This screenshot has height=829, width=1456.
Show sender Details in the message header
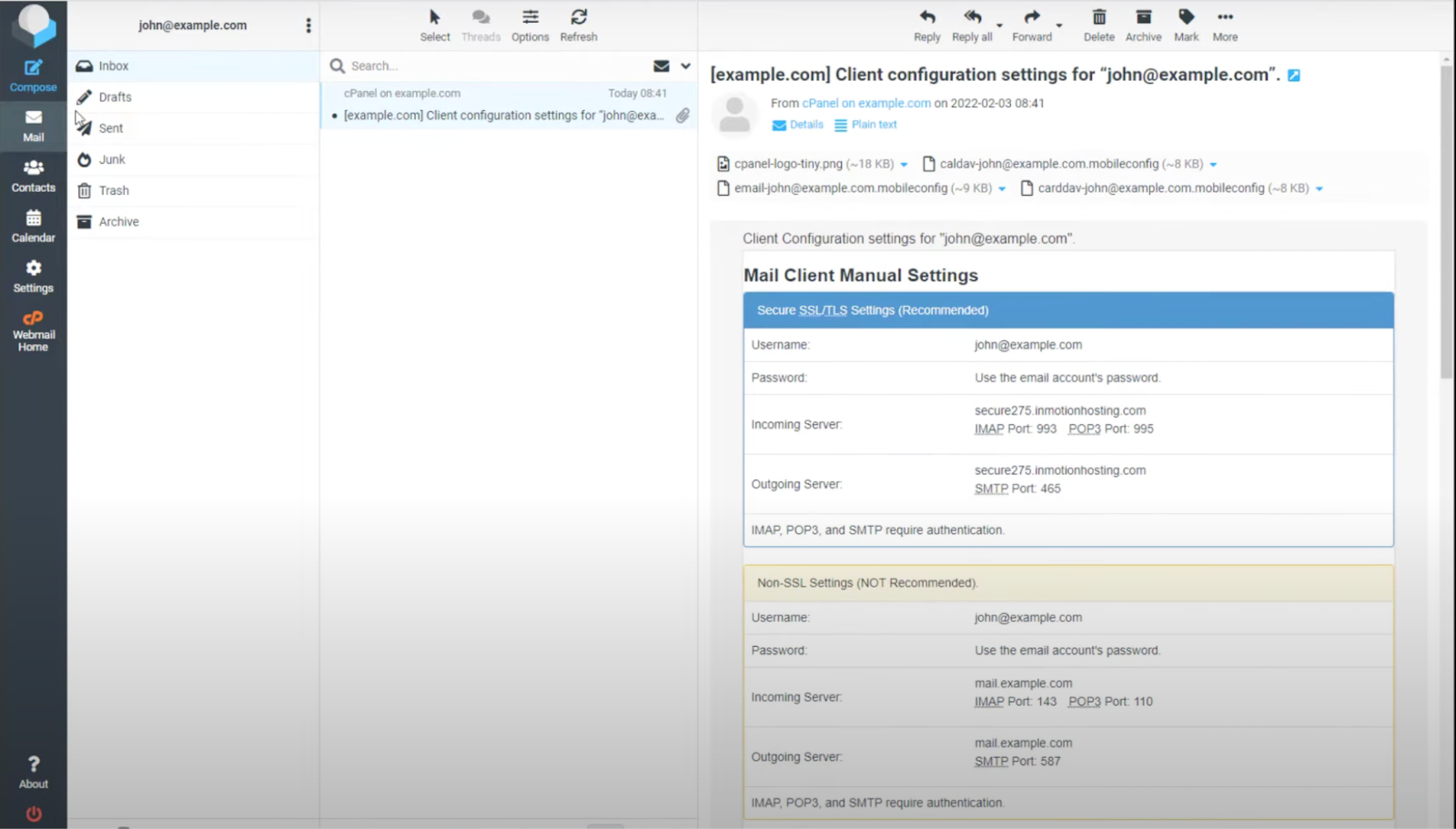805,125
